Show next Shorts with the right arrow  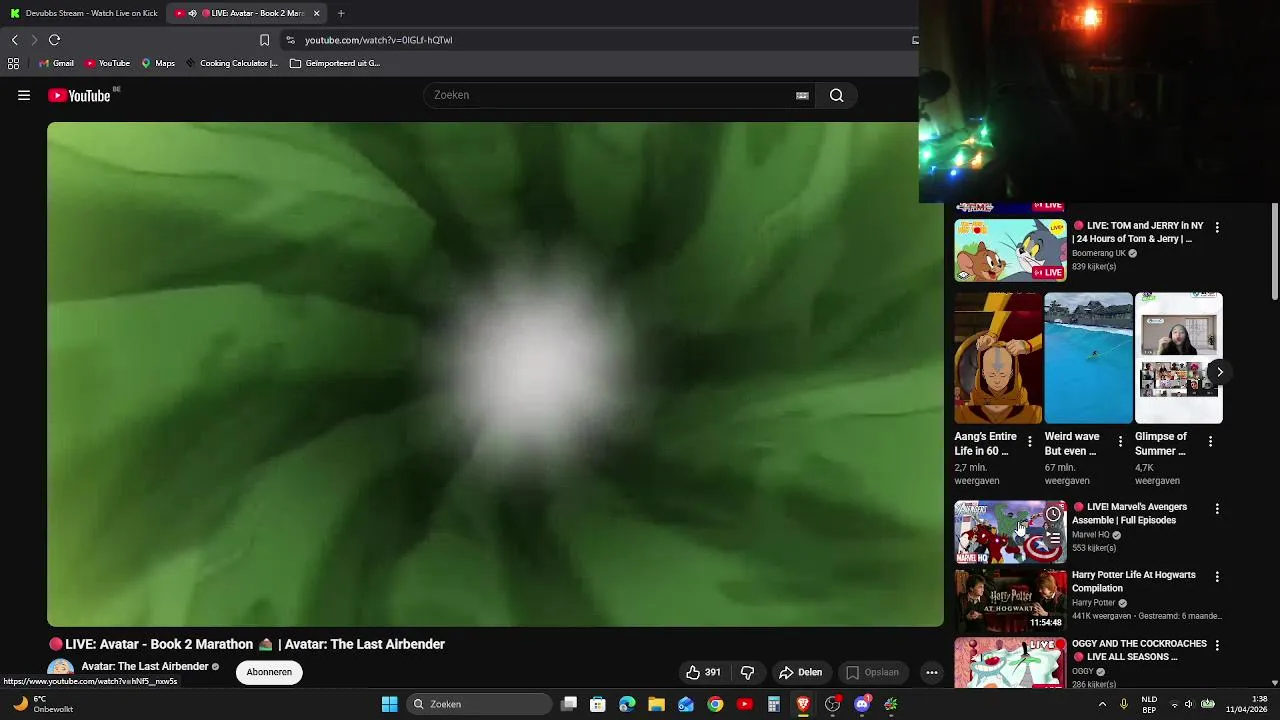(x=1220, y=372)
